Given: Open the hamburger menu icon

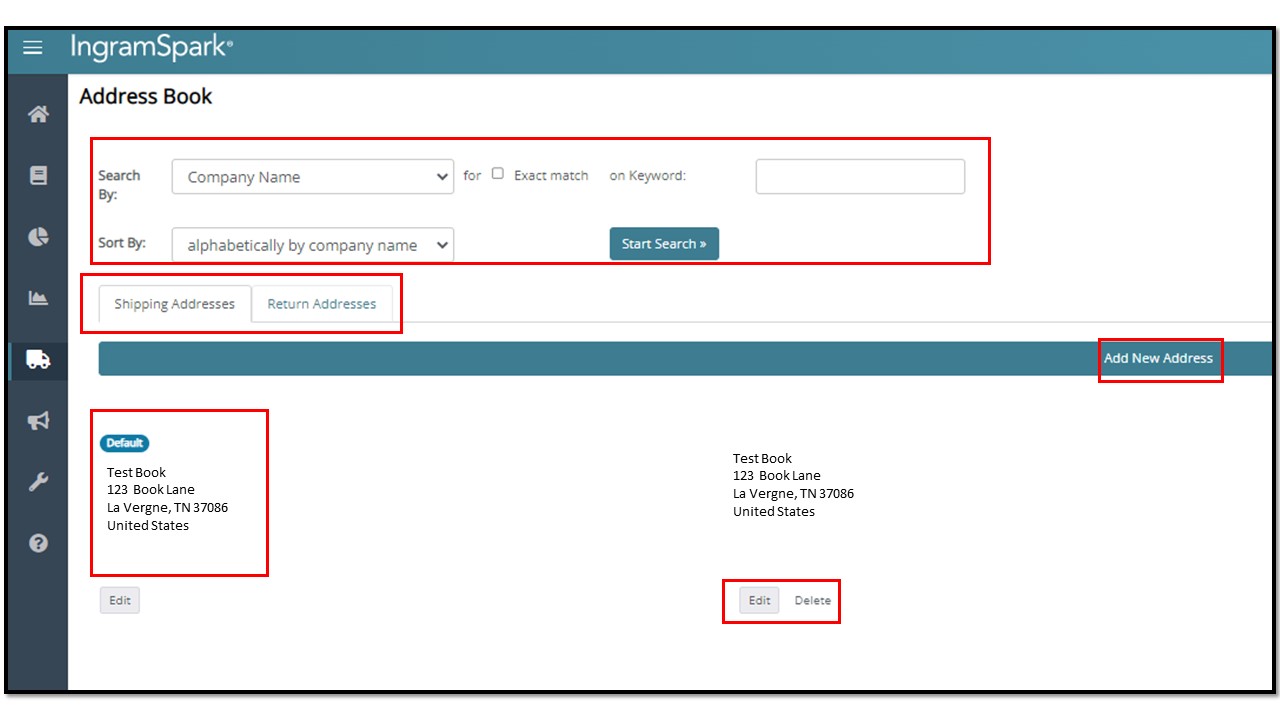Looking at the screenshot, I should (33, 48).
